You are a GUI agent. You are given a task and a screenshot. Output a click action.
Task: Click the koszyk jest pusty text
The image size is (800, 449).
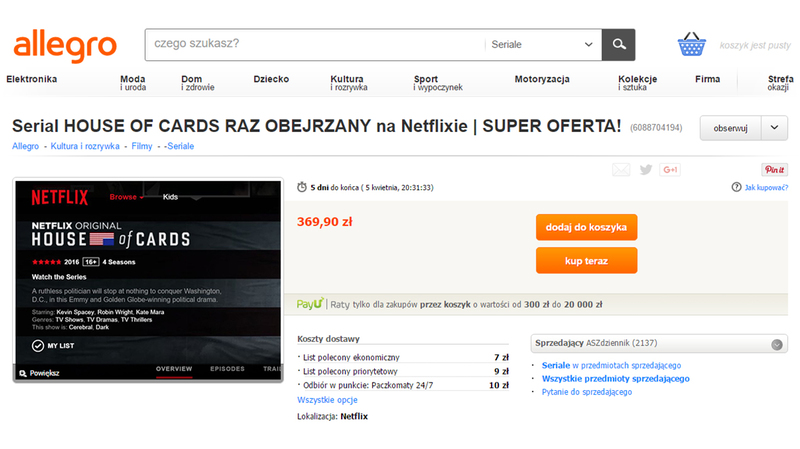pos(755,45)
